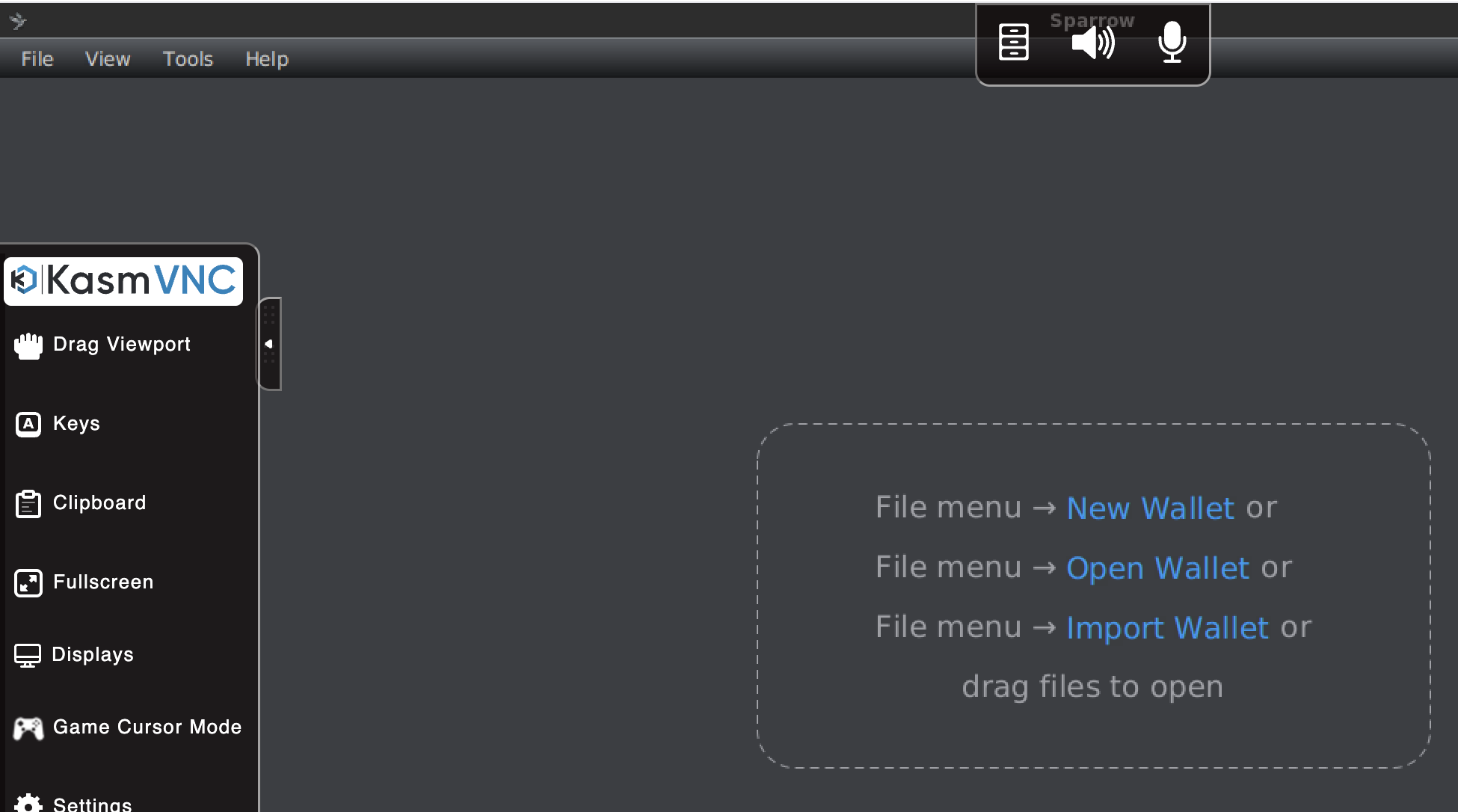Open the Help menu
Viewport: 1458px width, 812px height.
(x=267, y=59)
